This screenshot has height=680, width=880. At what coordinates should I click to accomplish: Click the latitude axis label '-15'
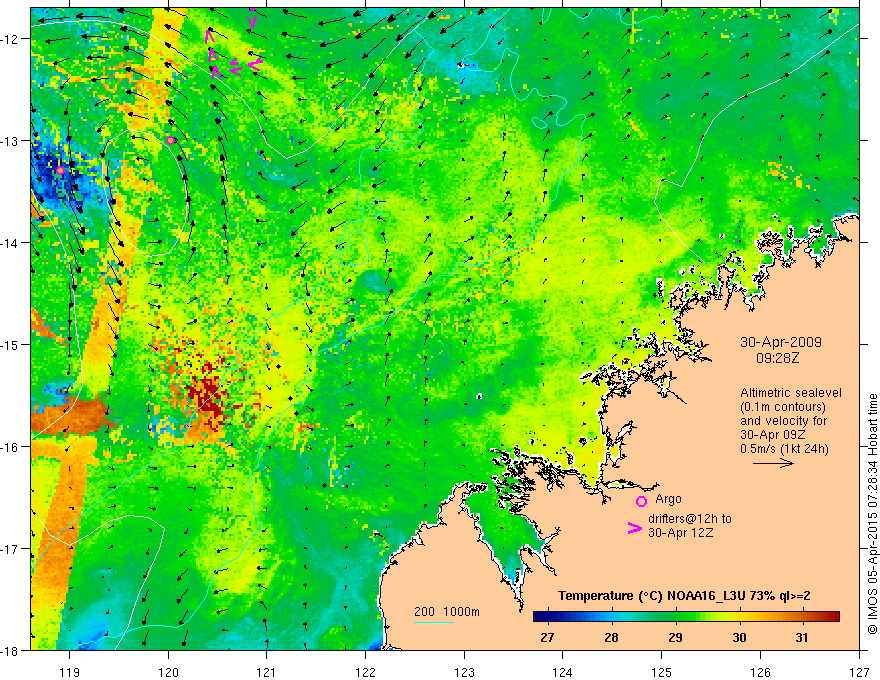pos(11,344)
